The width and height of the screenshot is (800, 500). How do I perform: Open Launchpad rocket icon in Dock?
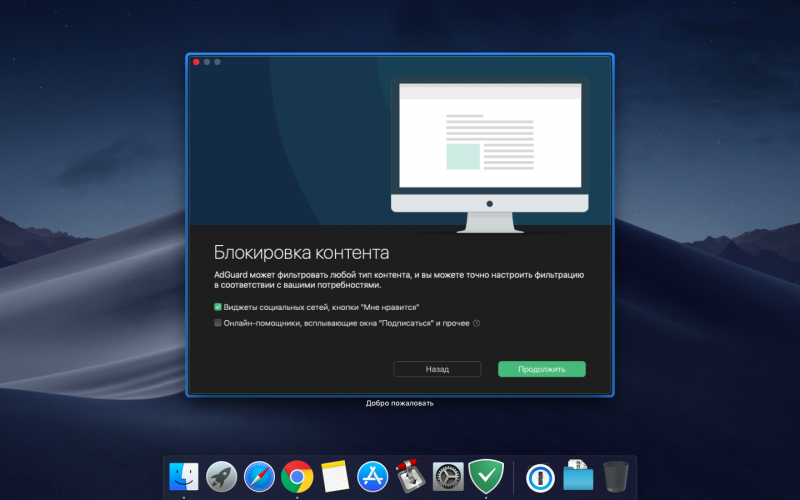(221, 477)
